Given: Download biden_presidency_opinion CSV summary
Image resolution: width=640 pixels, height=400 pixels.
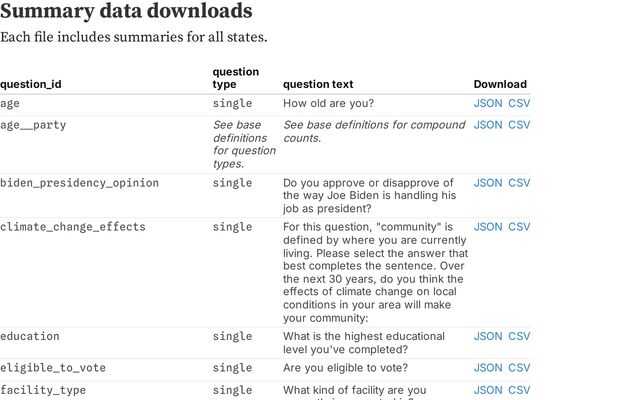Looking at the screenshot, I should [x=519, y=183].
